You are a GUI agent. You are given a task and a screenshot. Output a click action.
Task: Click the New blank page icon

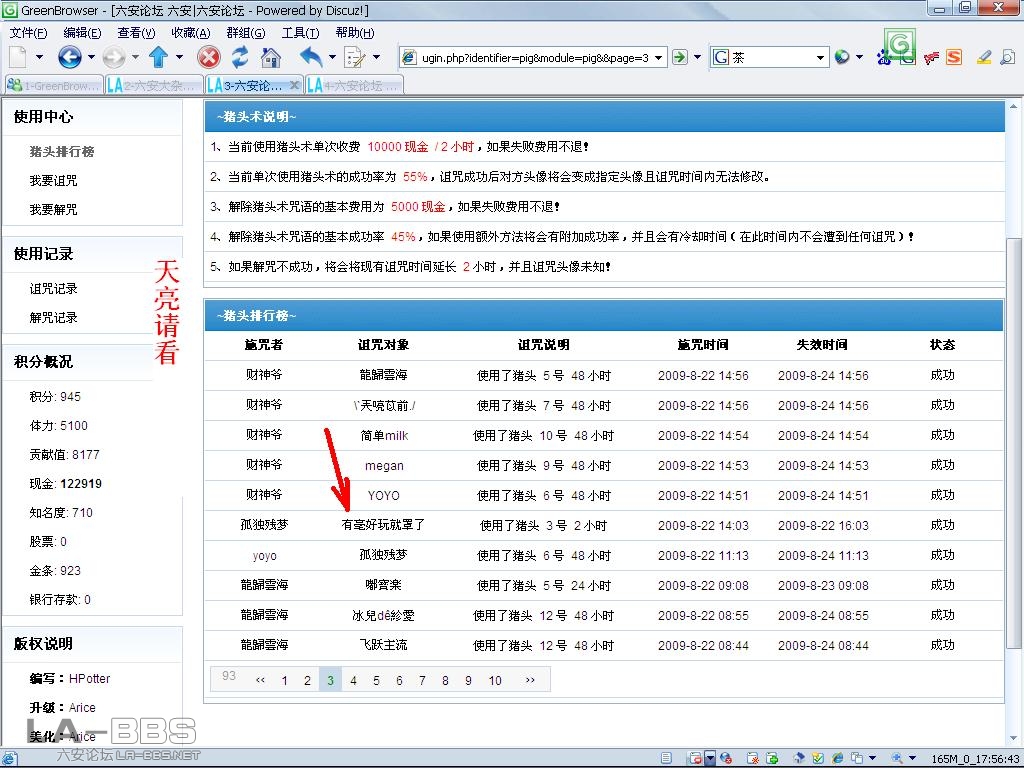coord(18,57)
